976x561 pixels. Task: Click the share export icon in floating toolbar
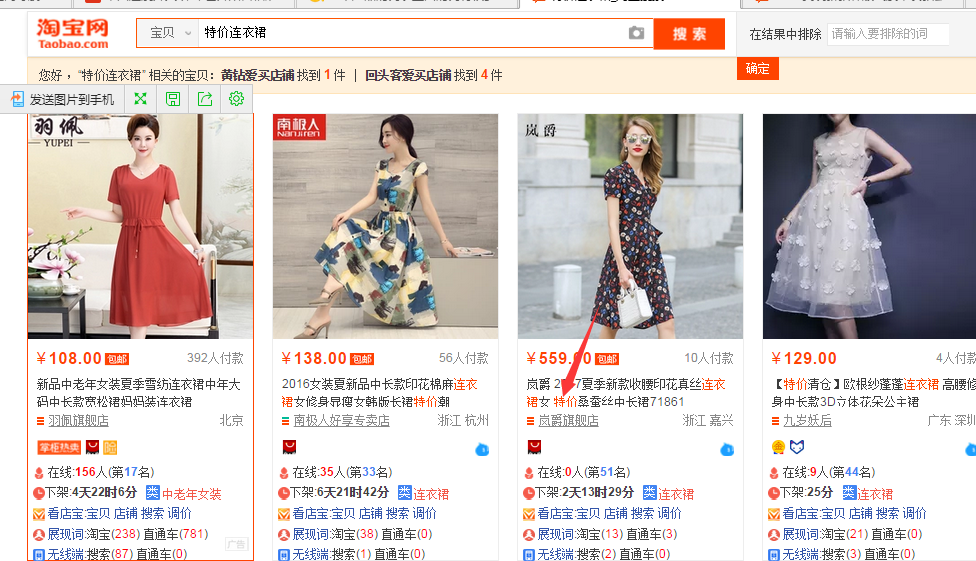coord(204,98)
